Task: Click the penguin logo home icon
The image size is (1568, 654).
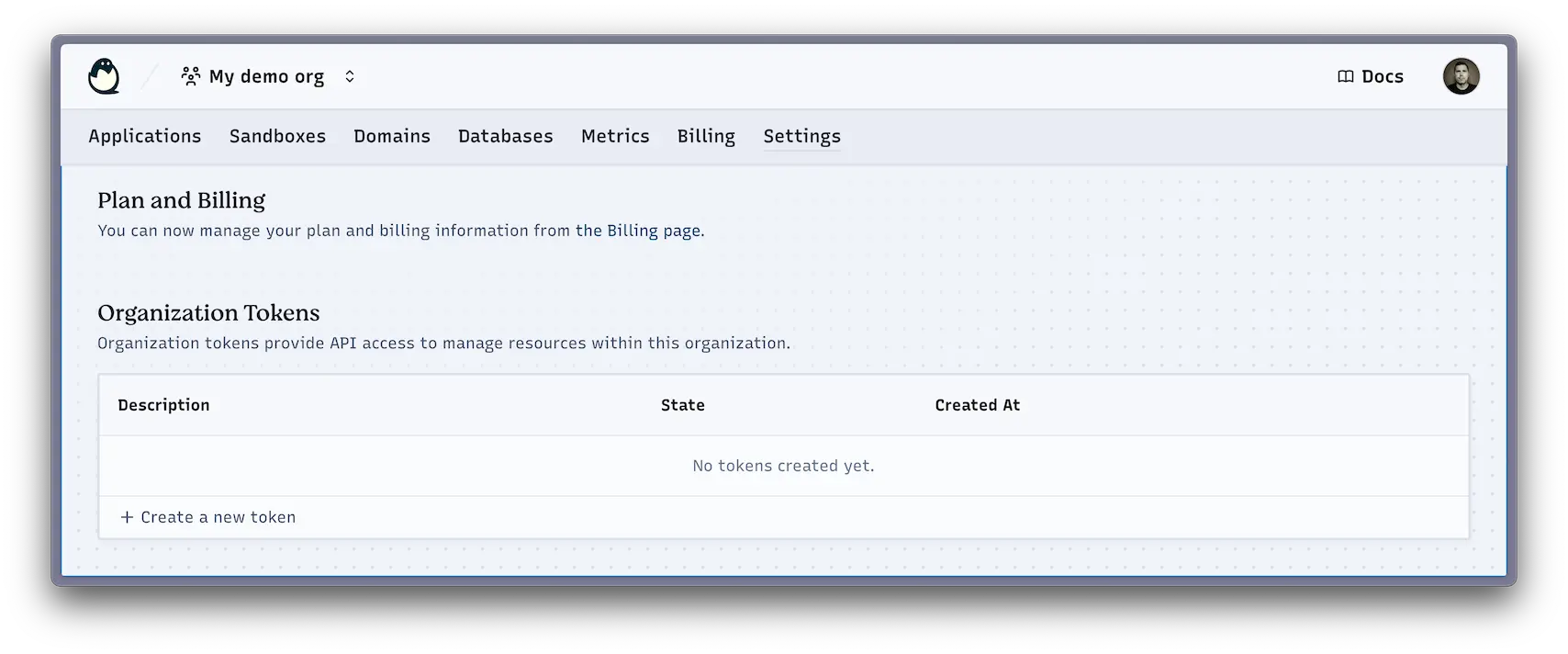Action: click(104, 76)
